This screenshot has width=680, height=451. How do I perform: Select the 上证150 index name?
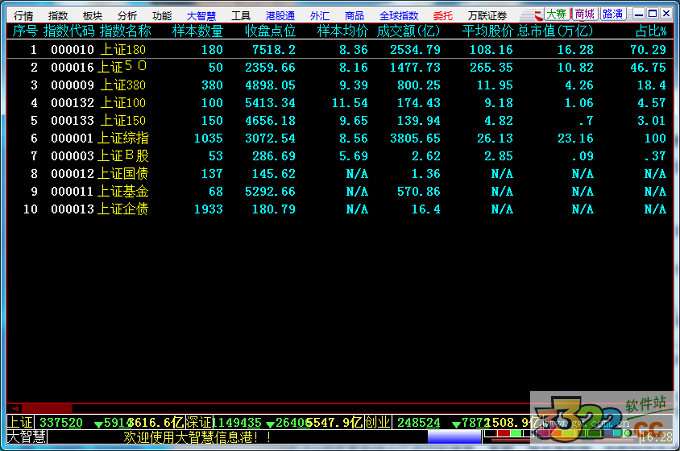[123, 121]
